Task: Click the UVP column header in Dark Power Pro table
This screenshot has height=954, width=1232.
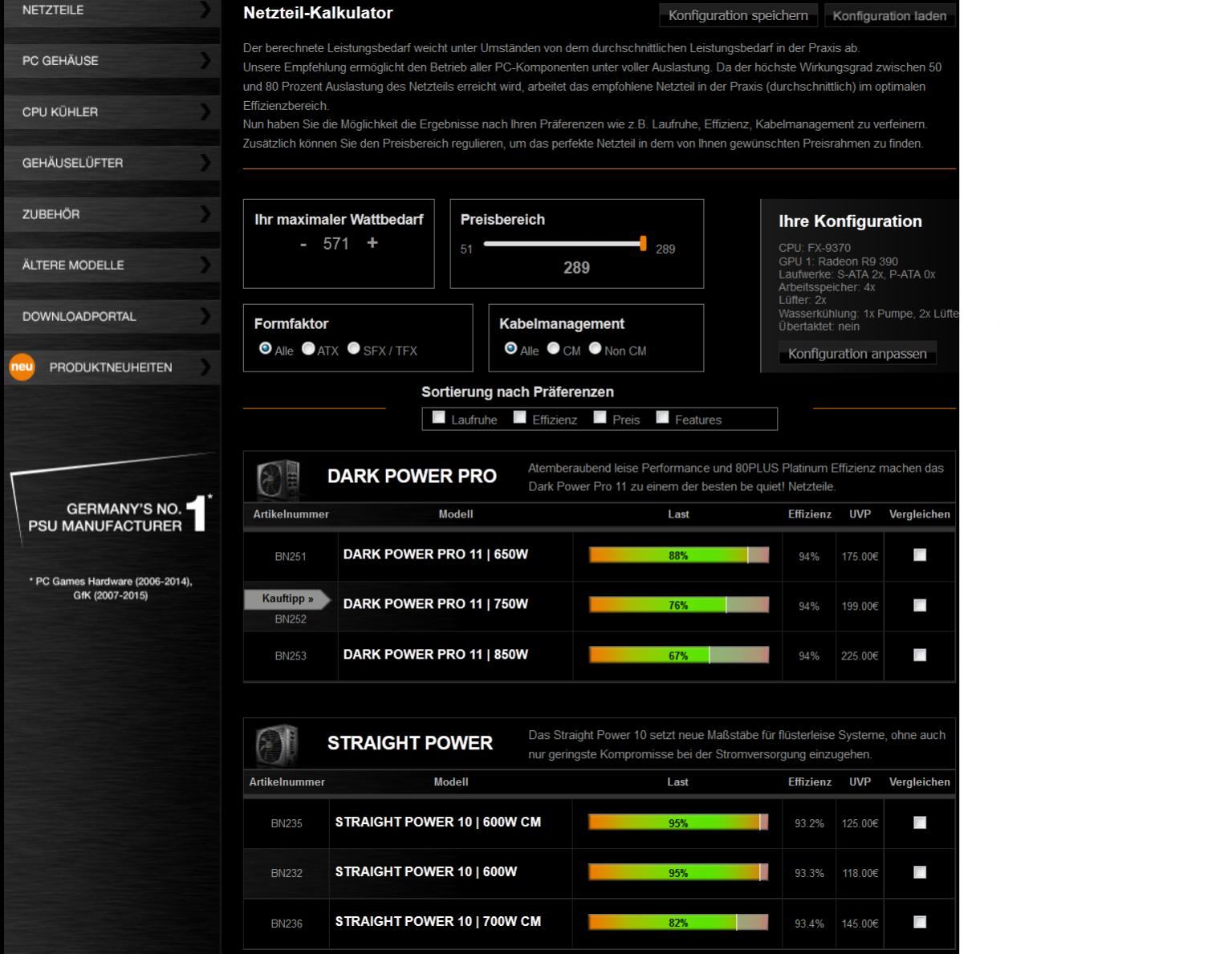Action: (860, 514)
